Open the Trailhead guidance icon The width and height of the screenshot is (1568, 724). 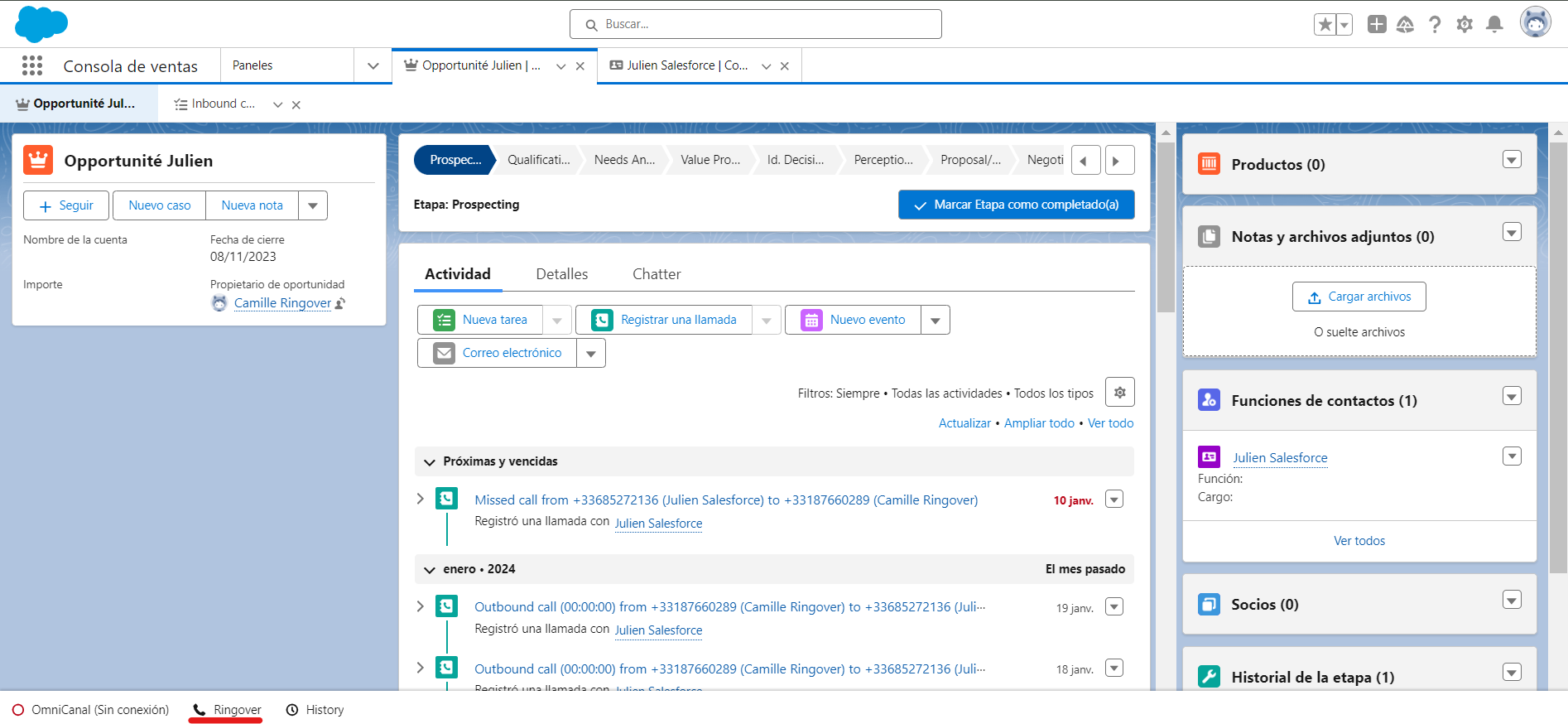[1405, 25]
